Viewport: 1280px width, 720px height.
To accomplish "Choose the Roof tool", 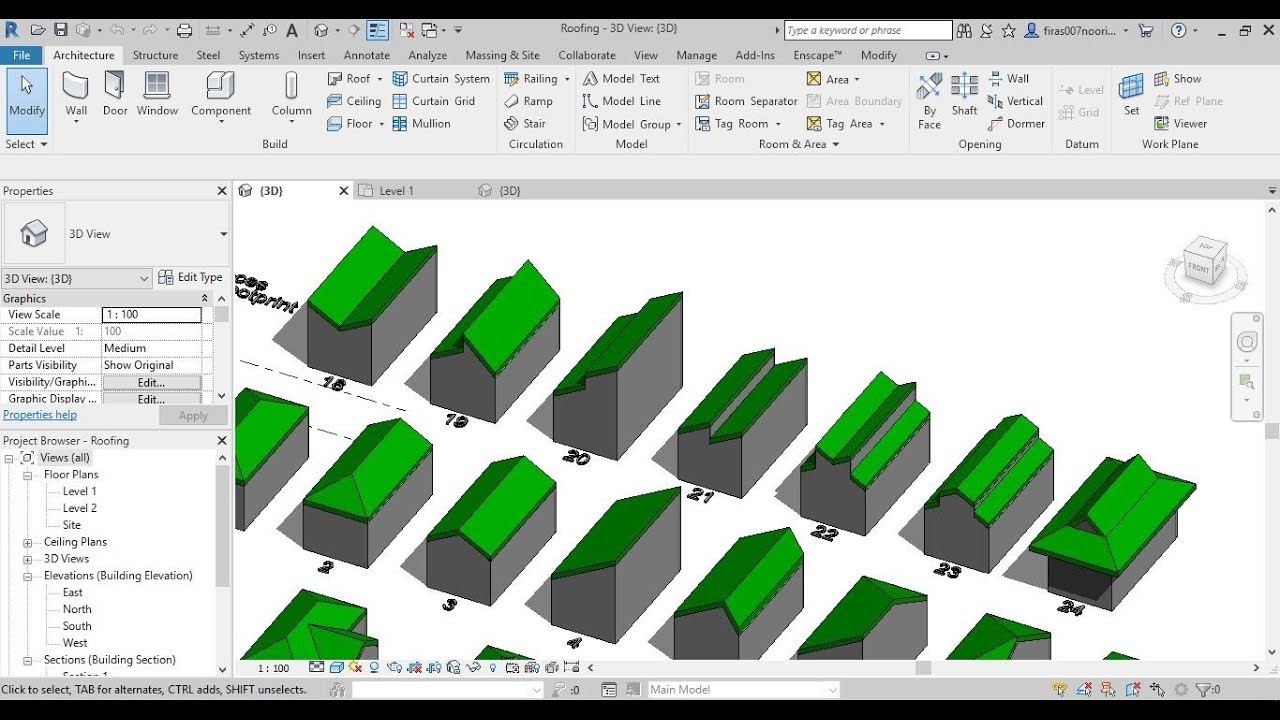I will [349, 78].
